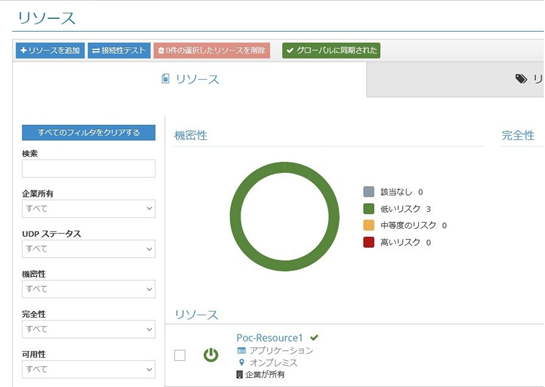Image resolution: width=545 pixels, height=387 pixels.
Task: Run the 接続性テスト button
Action: [119, 50]
